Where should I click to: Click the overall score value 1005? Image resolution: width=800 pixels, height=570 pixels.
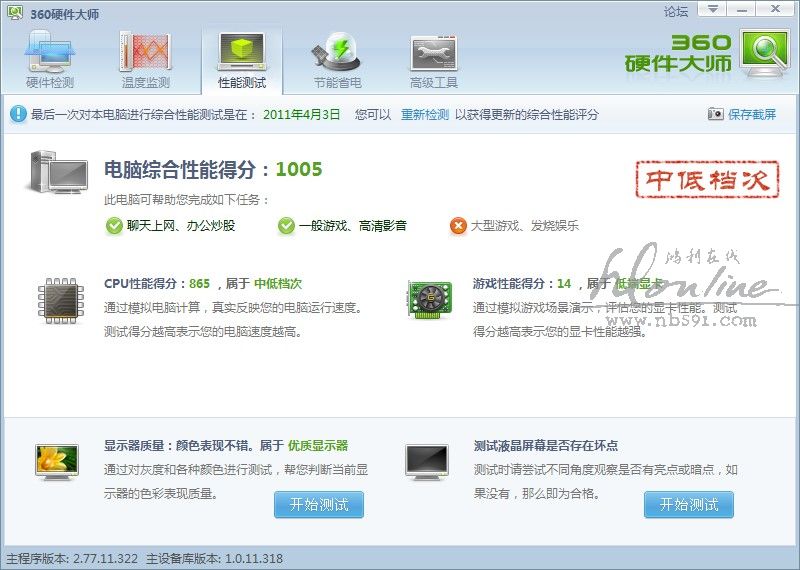(299, 169)
